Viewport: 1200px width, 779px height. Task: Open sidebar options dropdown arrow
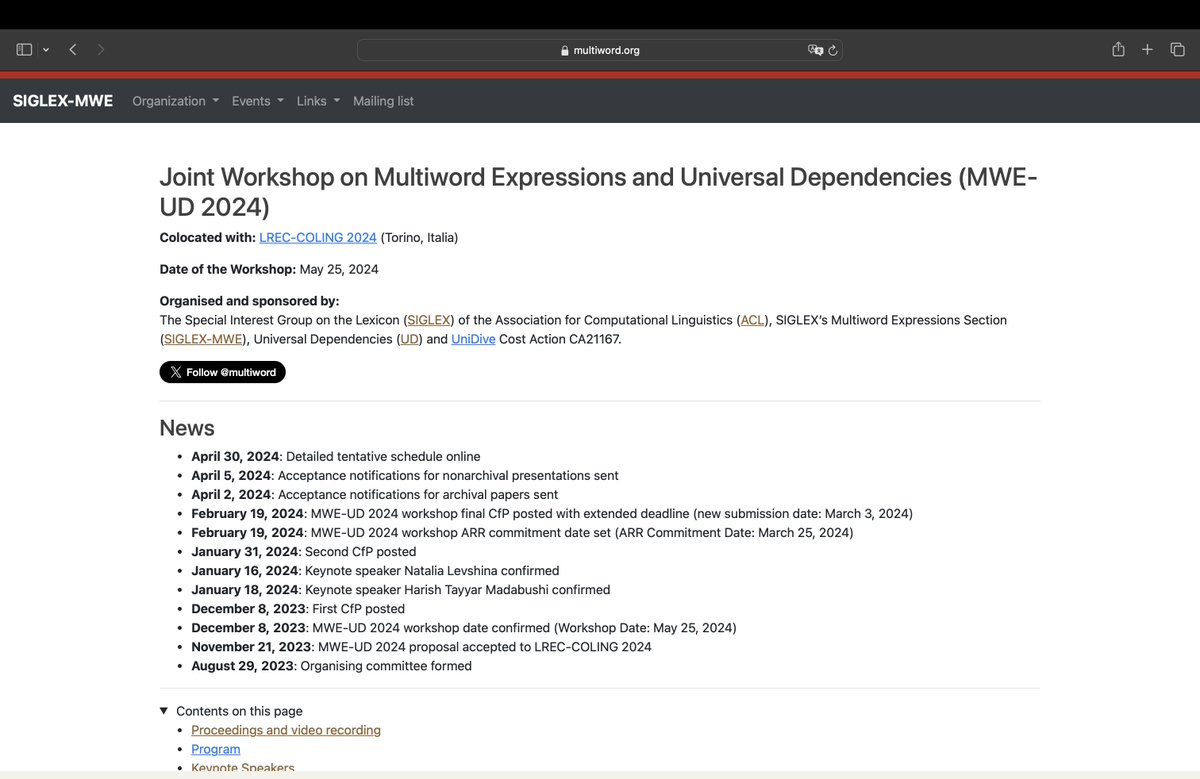tap(46, 50)
